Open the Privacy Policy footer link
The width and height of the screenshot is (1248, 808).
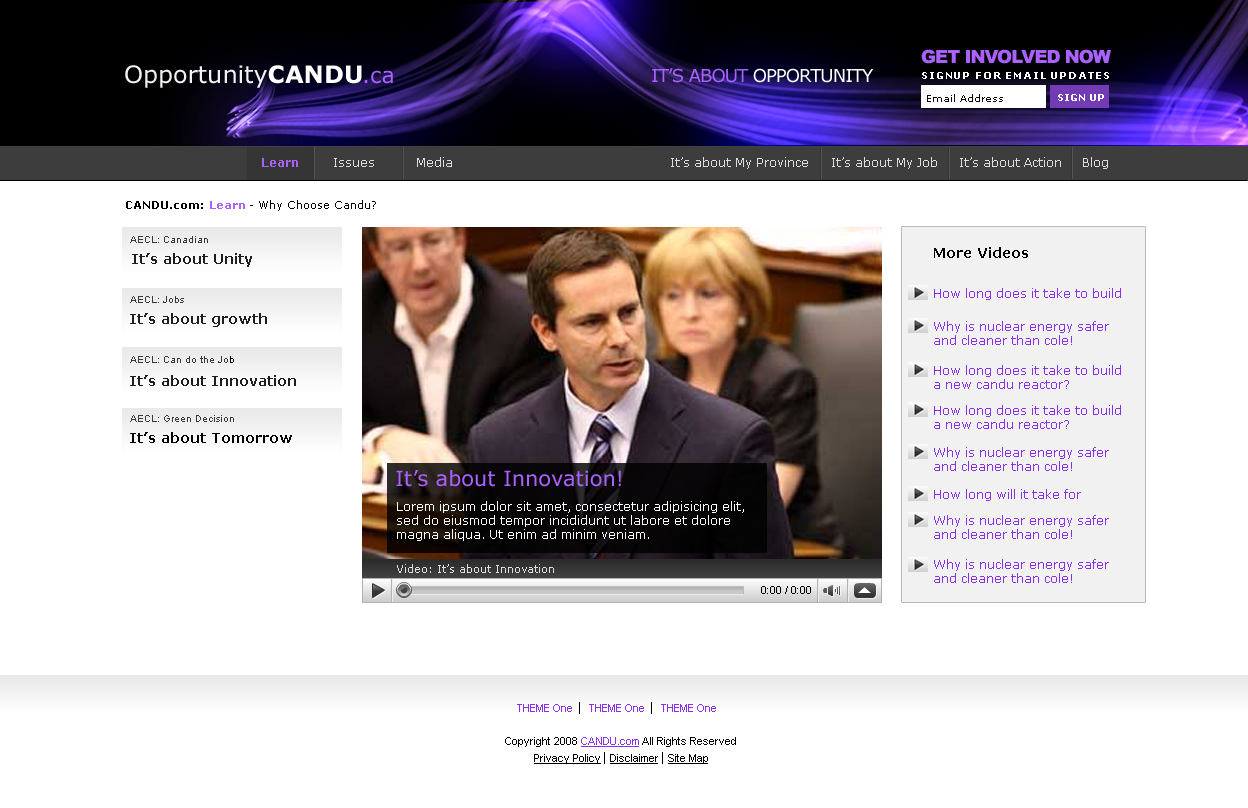(567, 758)
